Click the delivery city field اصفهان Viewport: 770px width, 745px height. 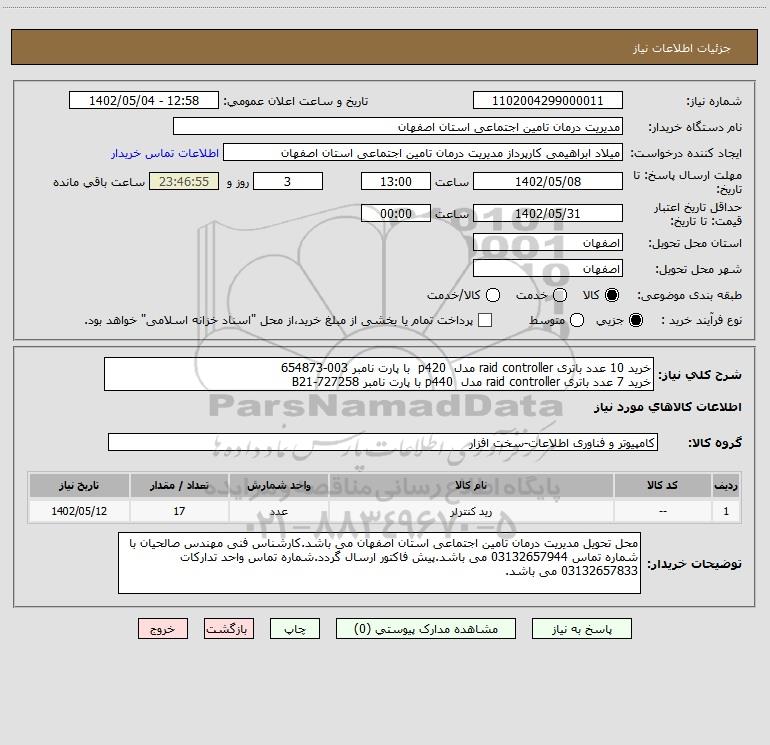pyautogui.click(x=548, y=269)
